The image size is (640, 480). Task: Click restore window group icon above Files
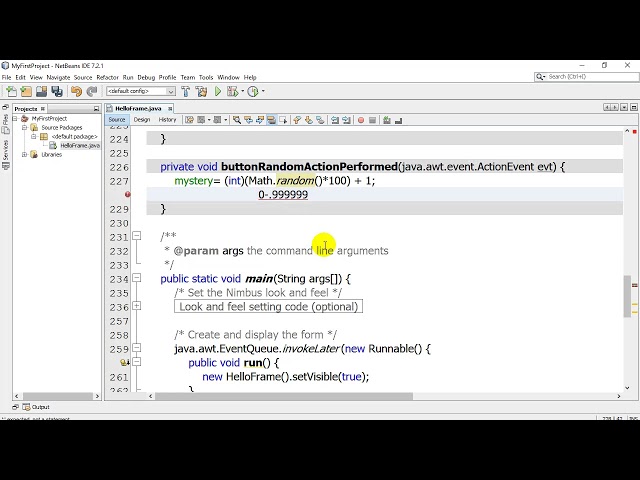tap(5, 107)
